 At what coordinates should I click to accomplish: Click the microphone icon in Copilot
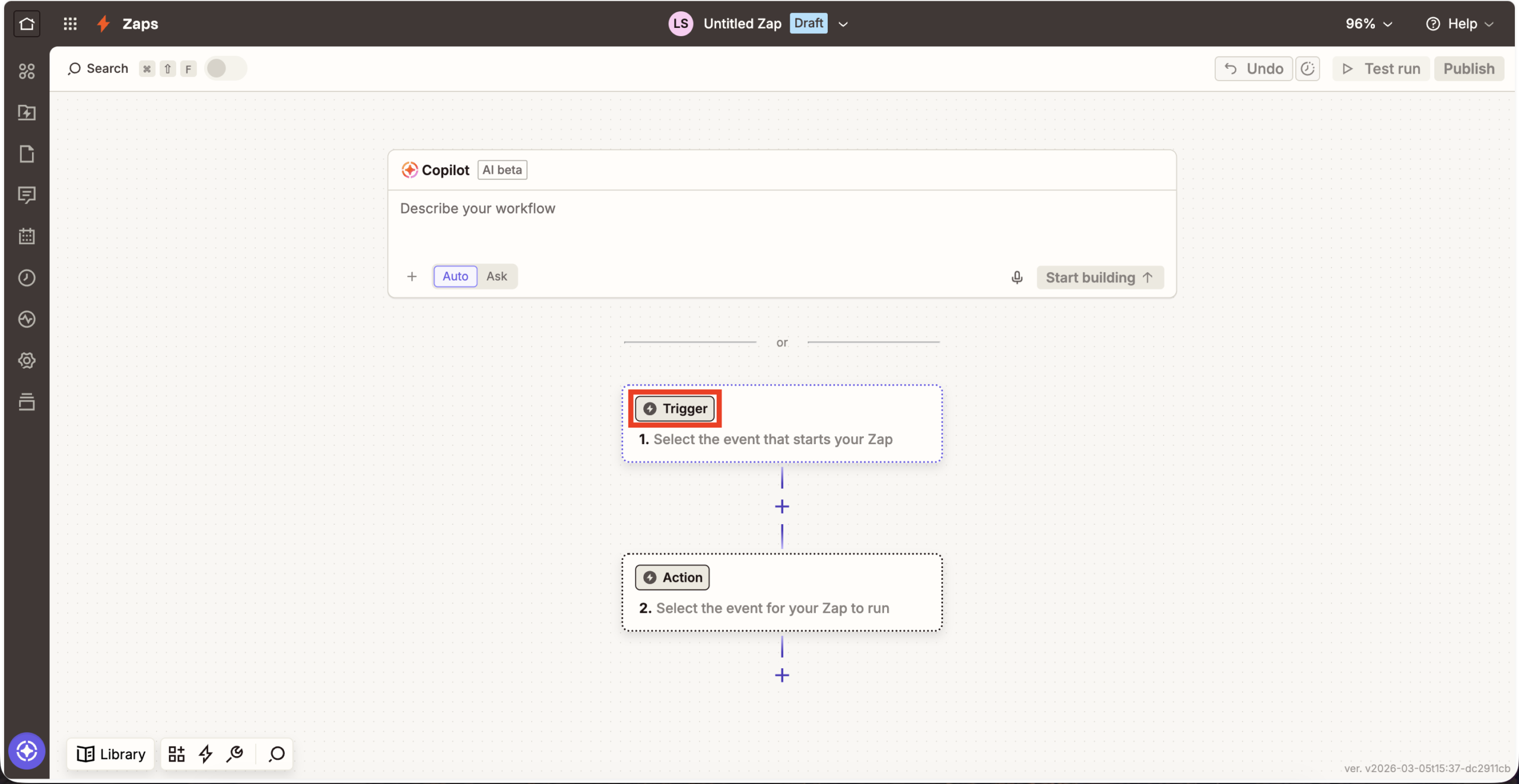(x=1016, y=277)
